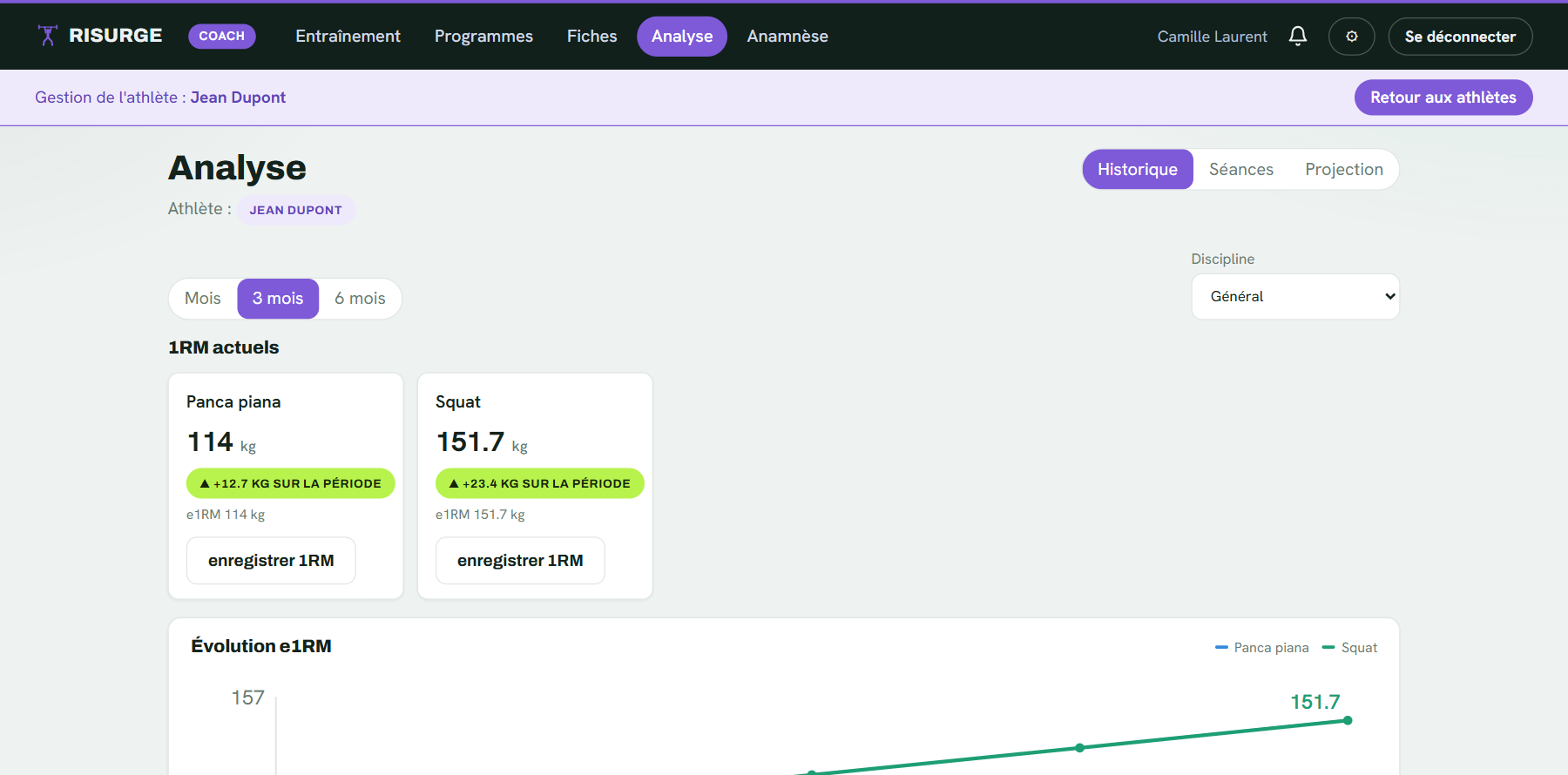Go to Programmes section
The image size is (1568, 775).
483,37
